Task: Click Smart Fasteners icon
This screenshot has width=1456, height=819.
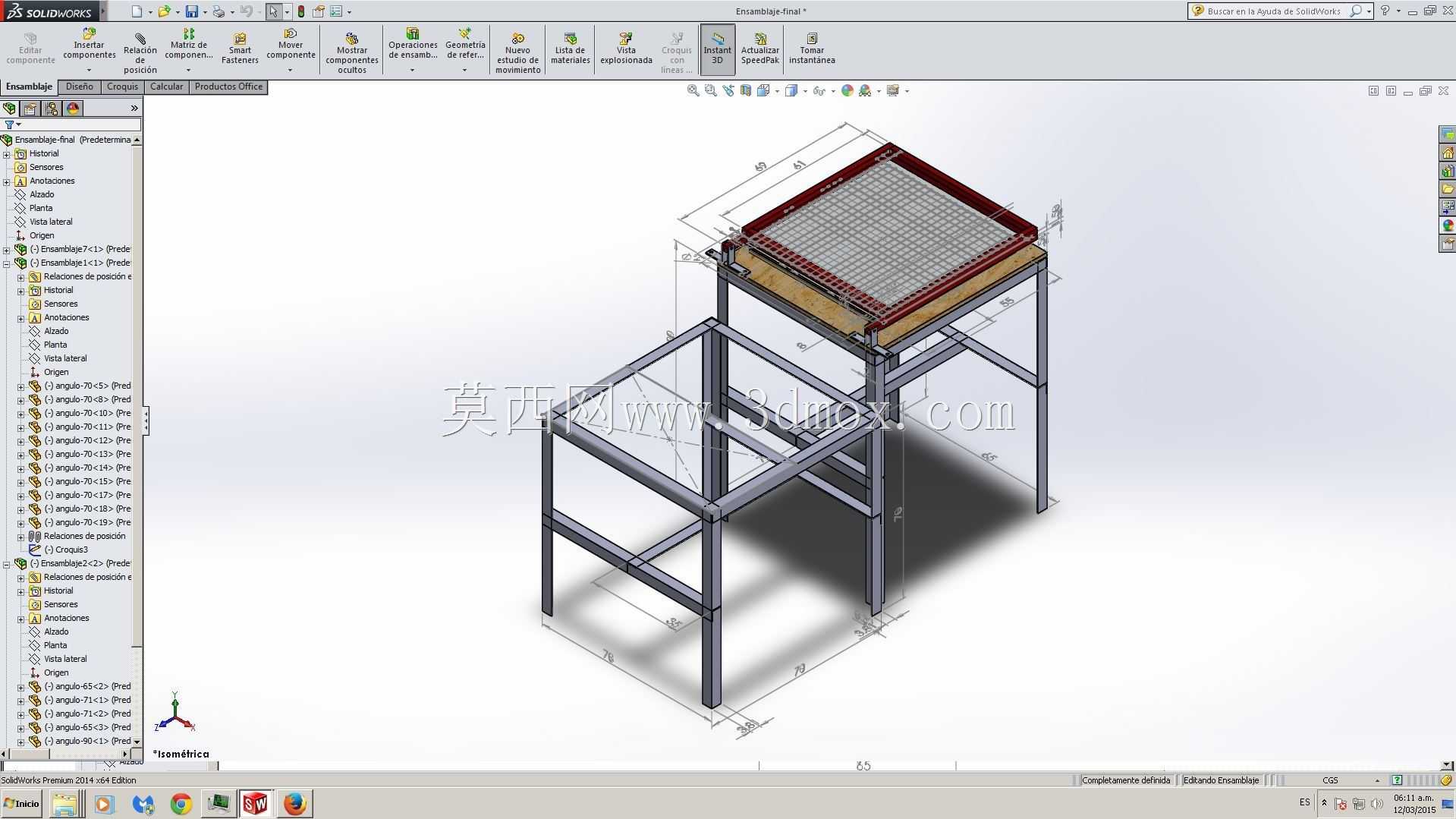Action: [x=240, y=49]
